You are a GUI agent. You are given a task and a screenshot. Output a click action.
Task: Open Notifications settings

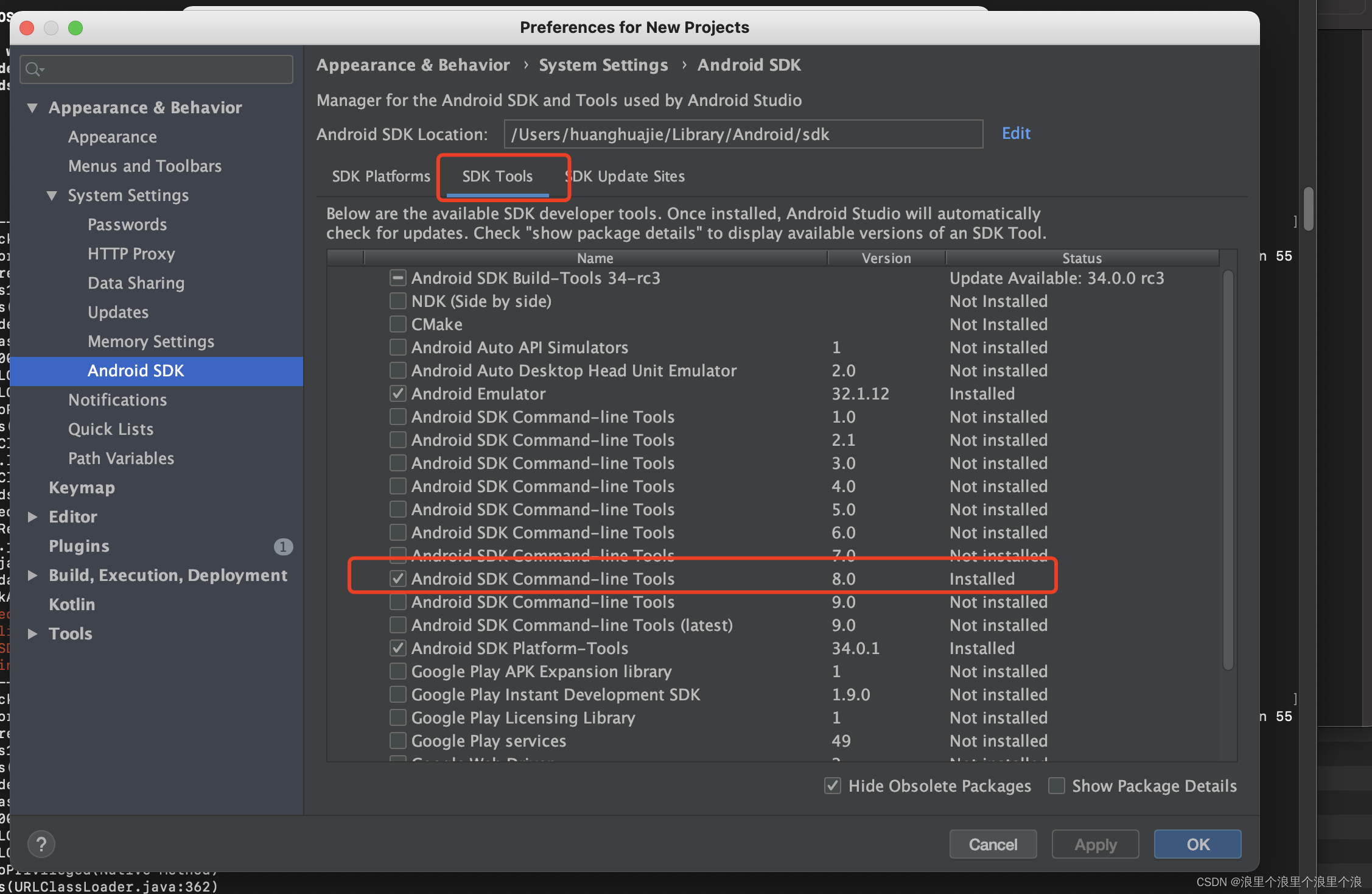[x=117, y=400]
